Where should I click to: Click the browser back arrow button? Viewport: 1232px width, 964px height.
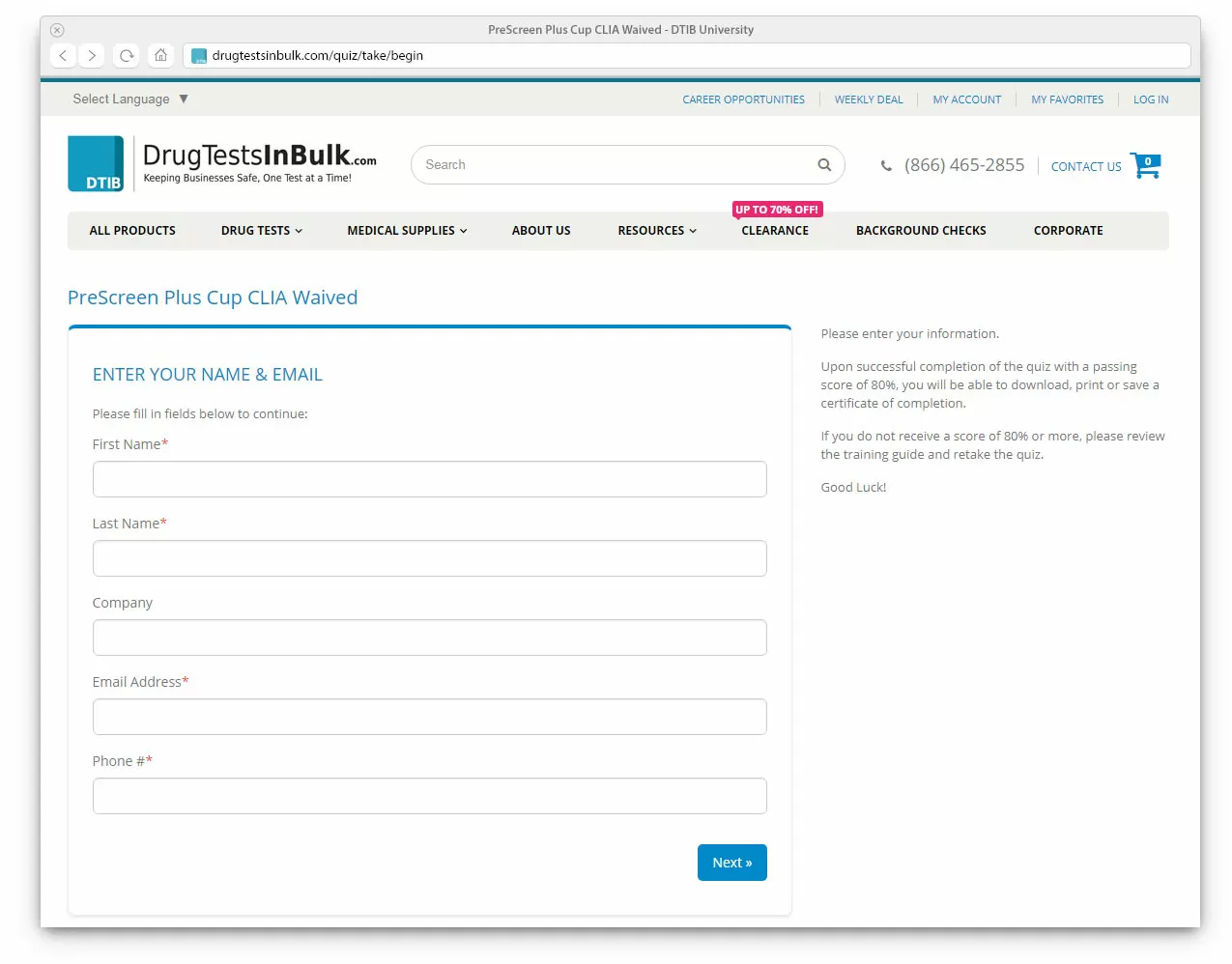tap(63, 56)
